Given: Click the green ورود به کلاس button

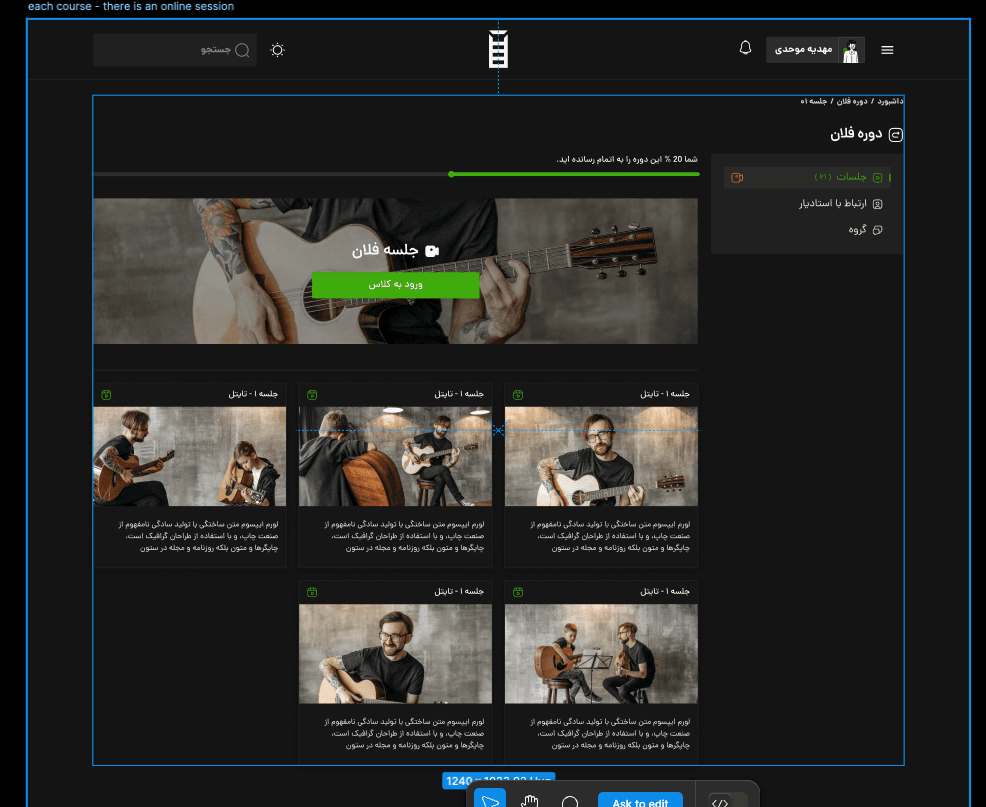Looking at the screenshot, I should click(x=395, y=285).
